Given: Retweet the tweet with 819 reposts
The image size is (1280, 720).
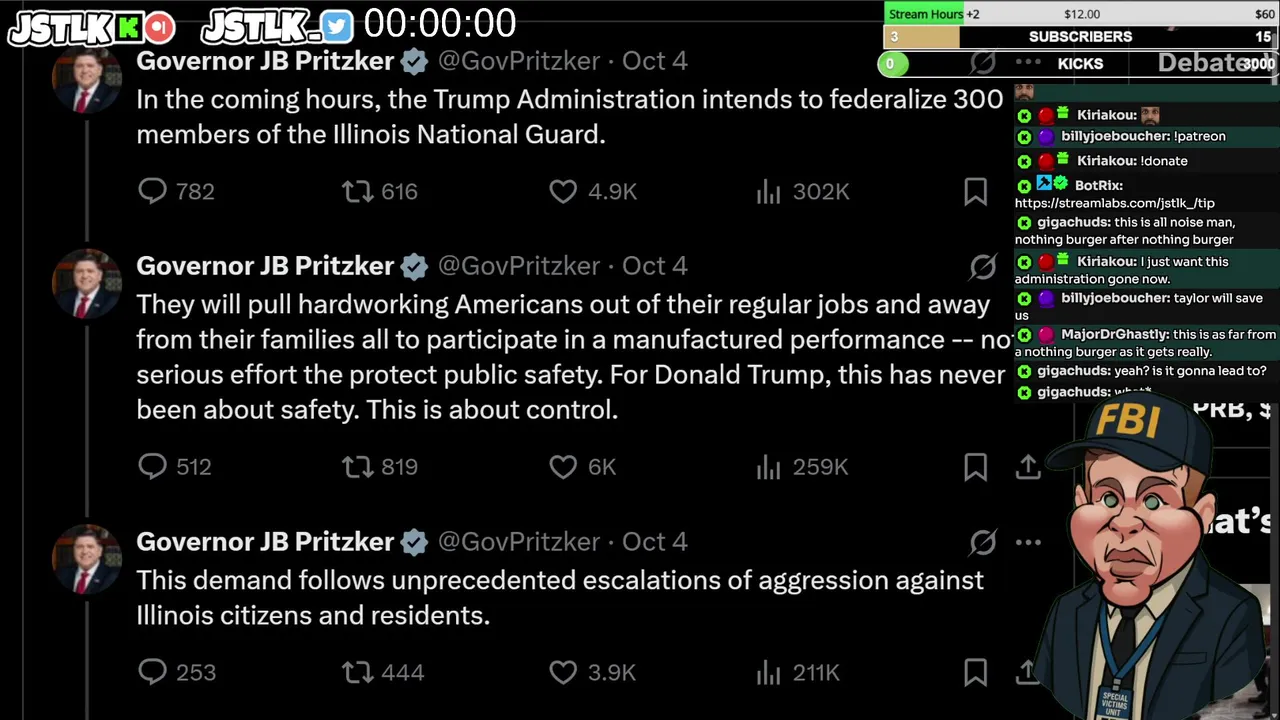Looking at the screenshot, I should coord(357,466).
